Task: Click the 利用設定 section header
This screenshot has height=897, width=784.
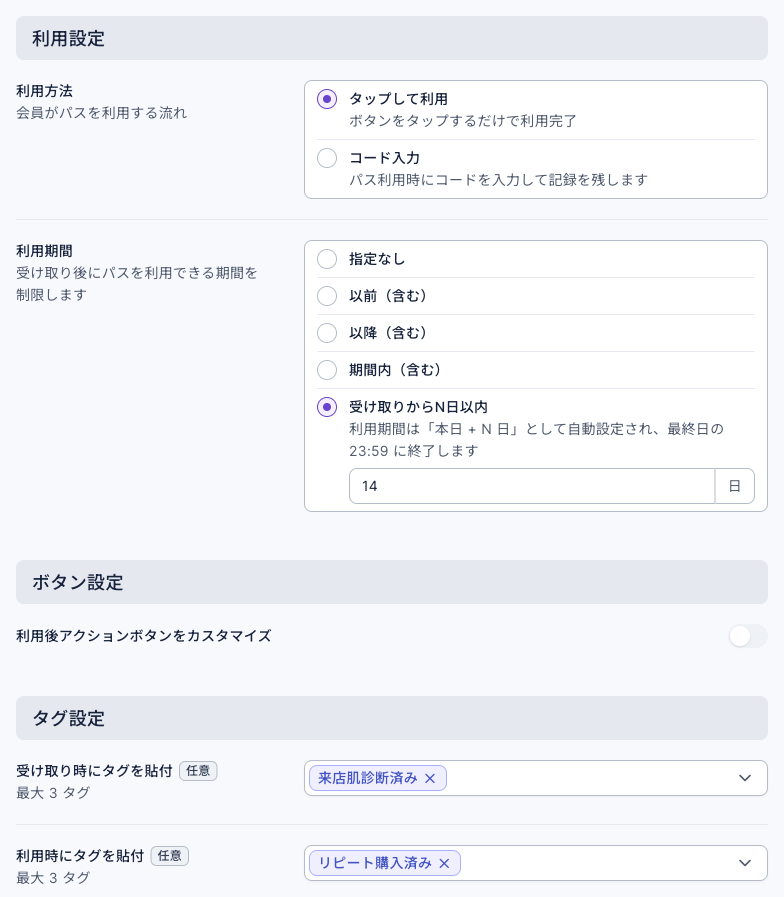Action: 391,38
